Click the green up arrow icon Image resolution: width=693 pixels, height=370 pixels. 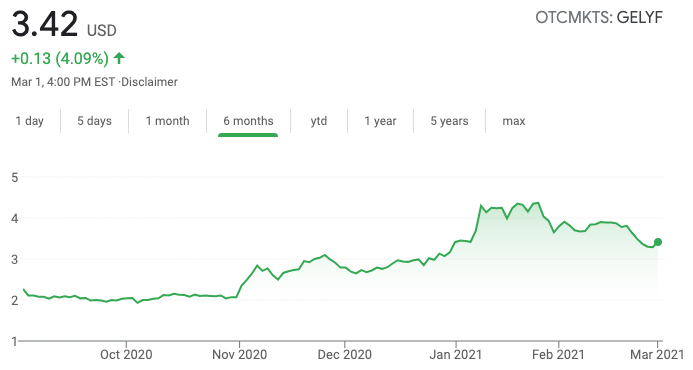(x=119, y=58)
